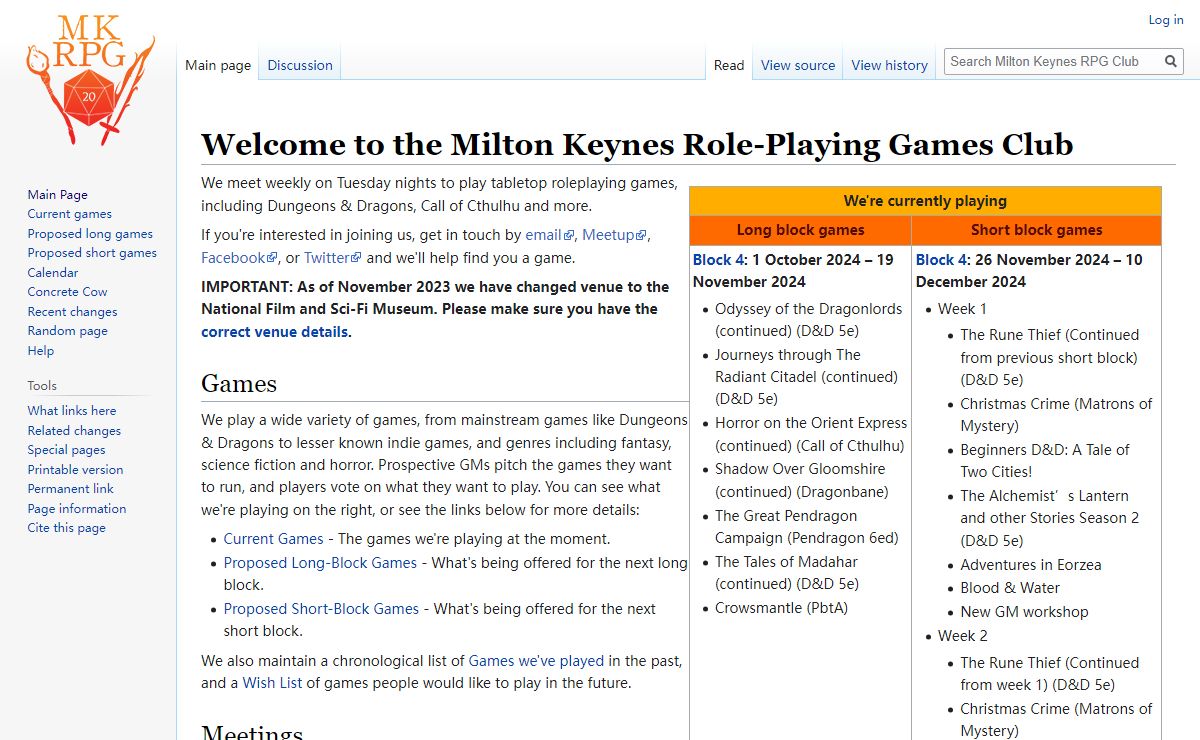Open Related changes tool
Screen dimensions: 1200x740
(74, 431)
